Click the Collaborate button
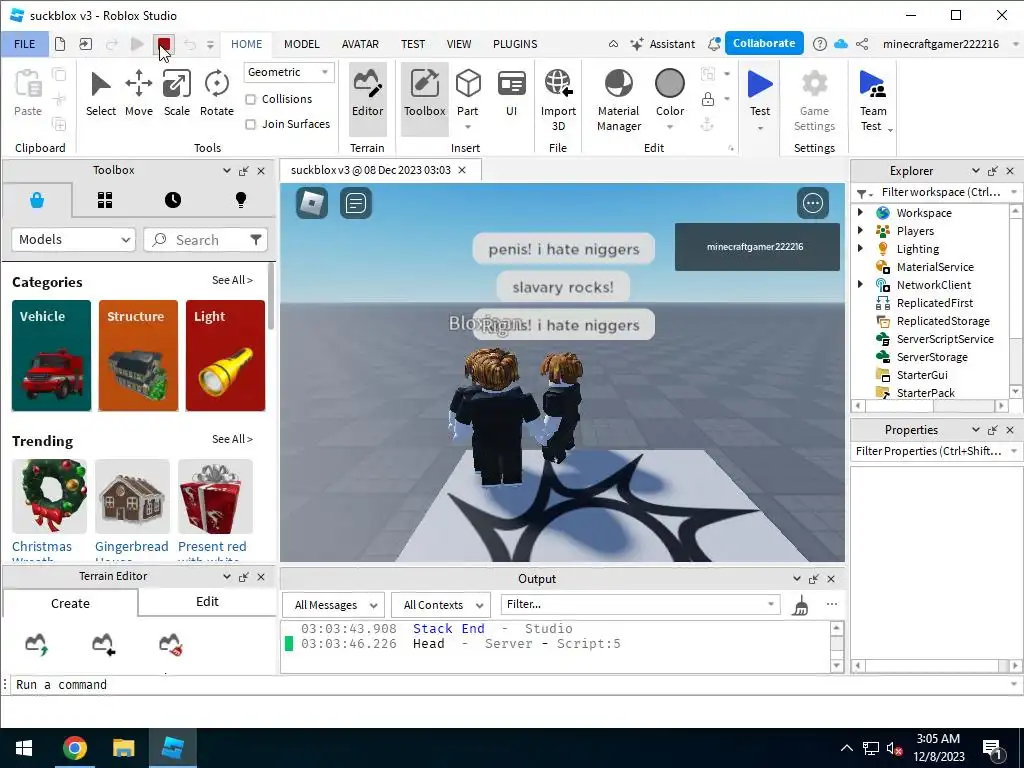Viewport: 1024px width, 768px height. coord(764,43)
